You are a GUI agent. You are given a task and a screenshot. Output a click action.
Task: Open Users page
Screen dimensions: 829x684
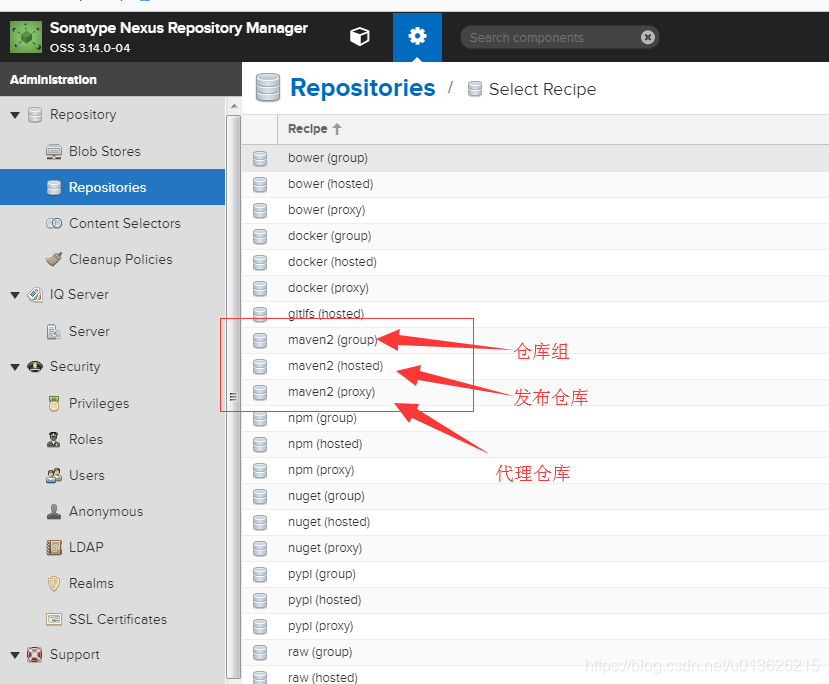coord(87,475)
